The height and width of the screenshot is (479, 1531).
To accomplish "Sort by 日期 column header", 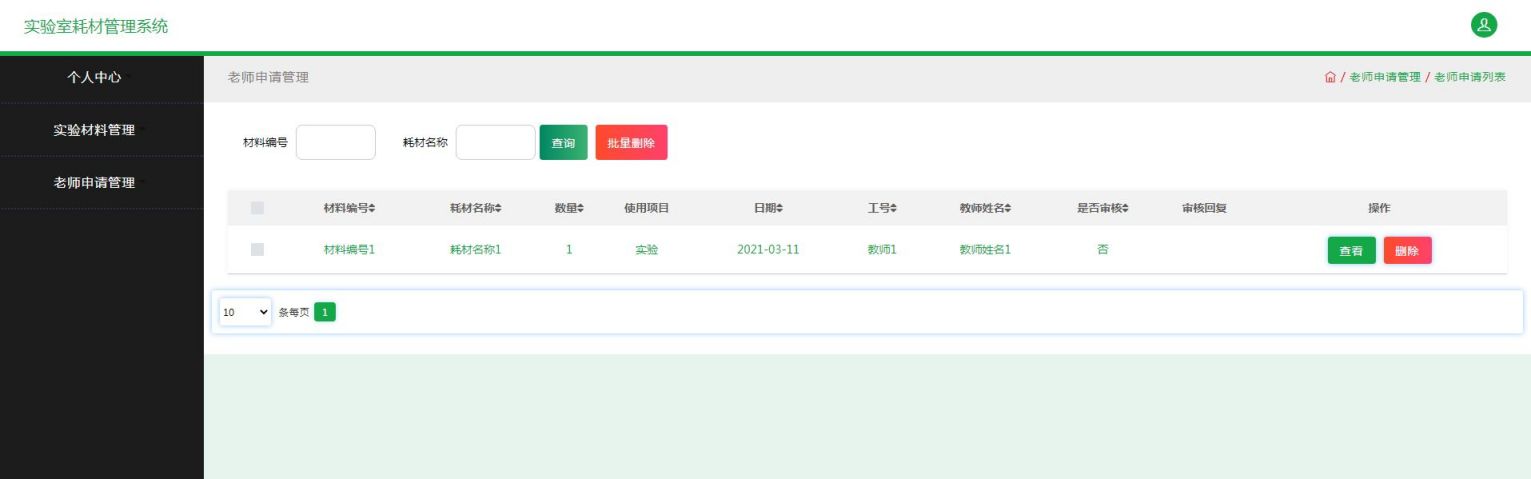I will click(768, 208).
